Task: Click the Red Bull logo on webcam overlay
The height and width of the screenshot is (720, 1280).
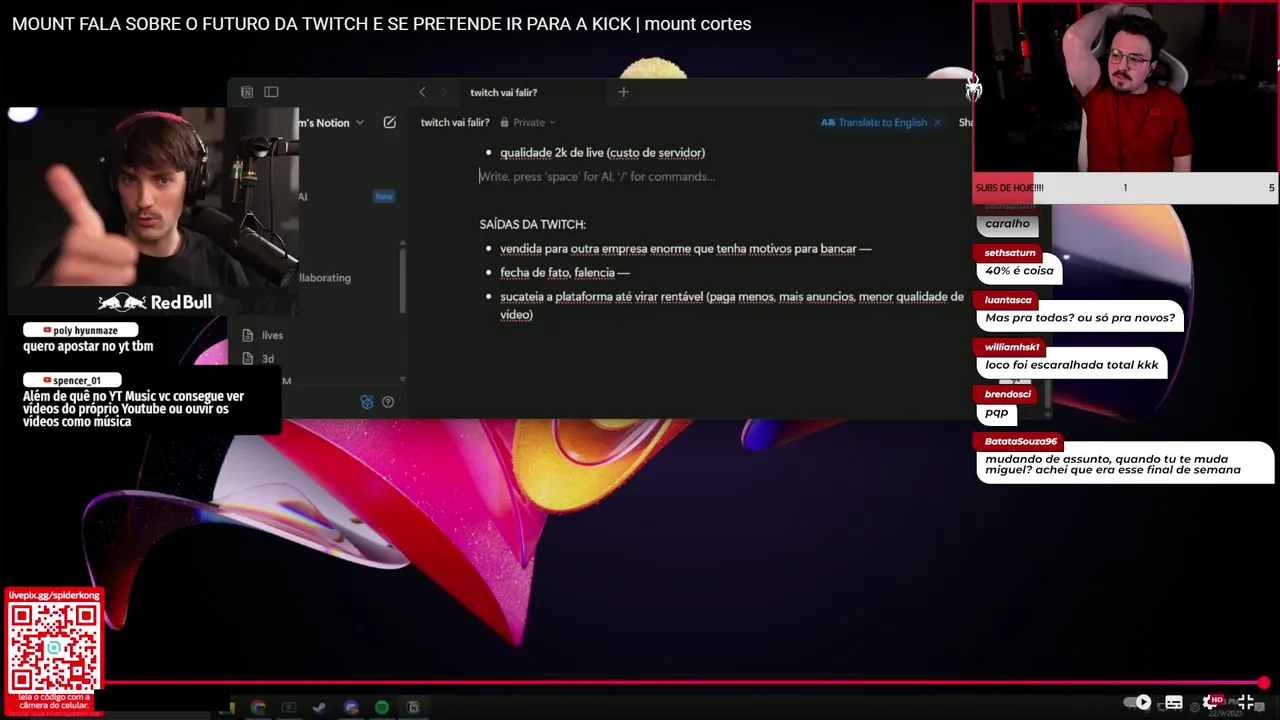Action: (x=154, y=302)
